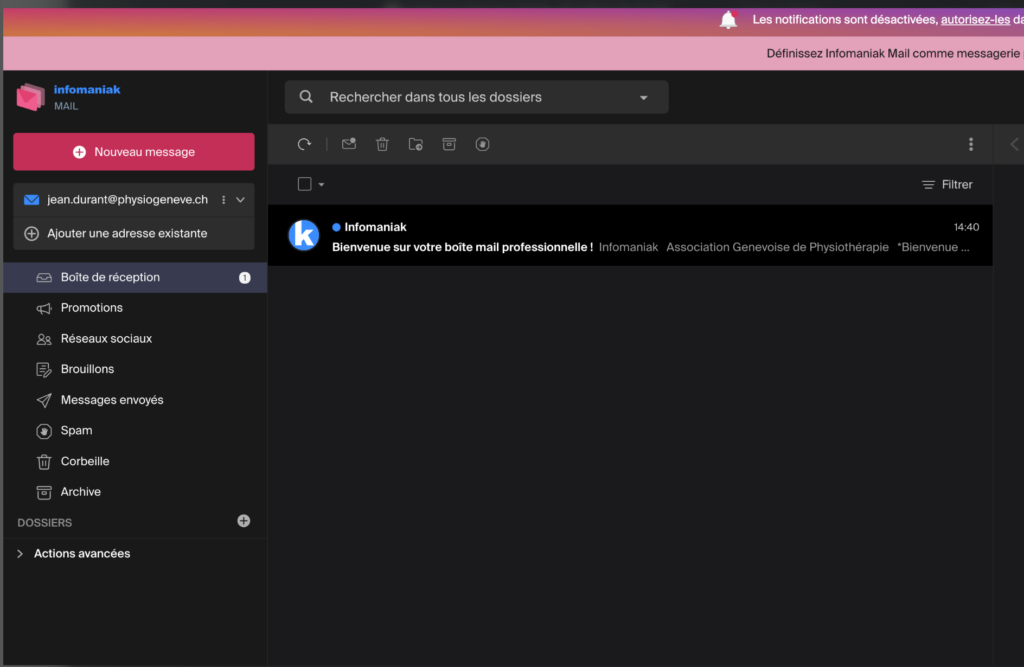The height and width of the screenshot is (667, 1024).
Task: Open the search folder scope dropdown arrow
Action: click(x=643, y=98)
